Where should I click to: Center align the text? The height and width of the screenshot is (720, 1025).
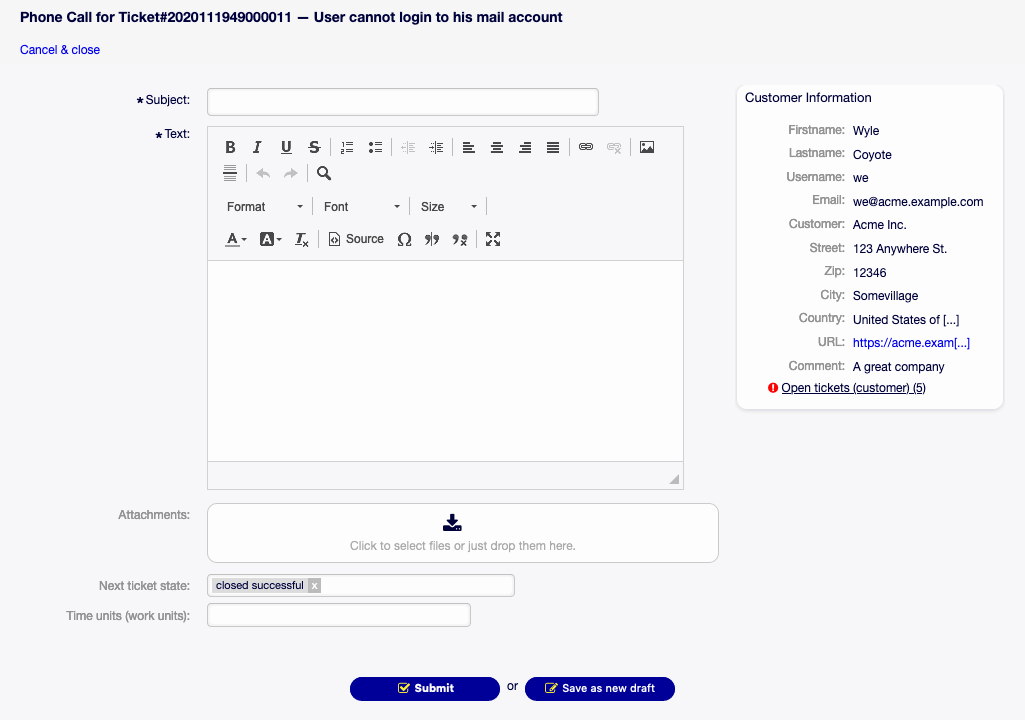click(x=496, y=147)
